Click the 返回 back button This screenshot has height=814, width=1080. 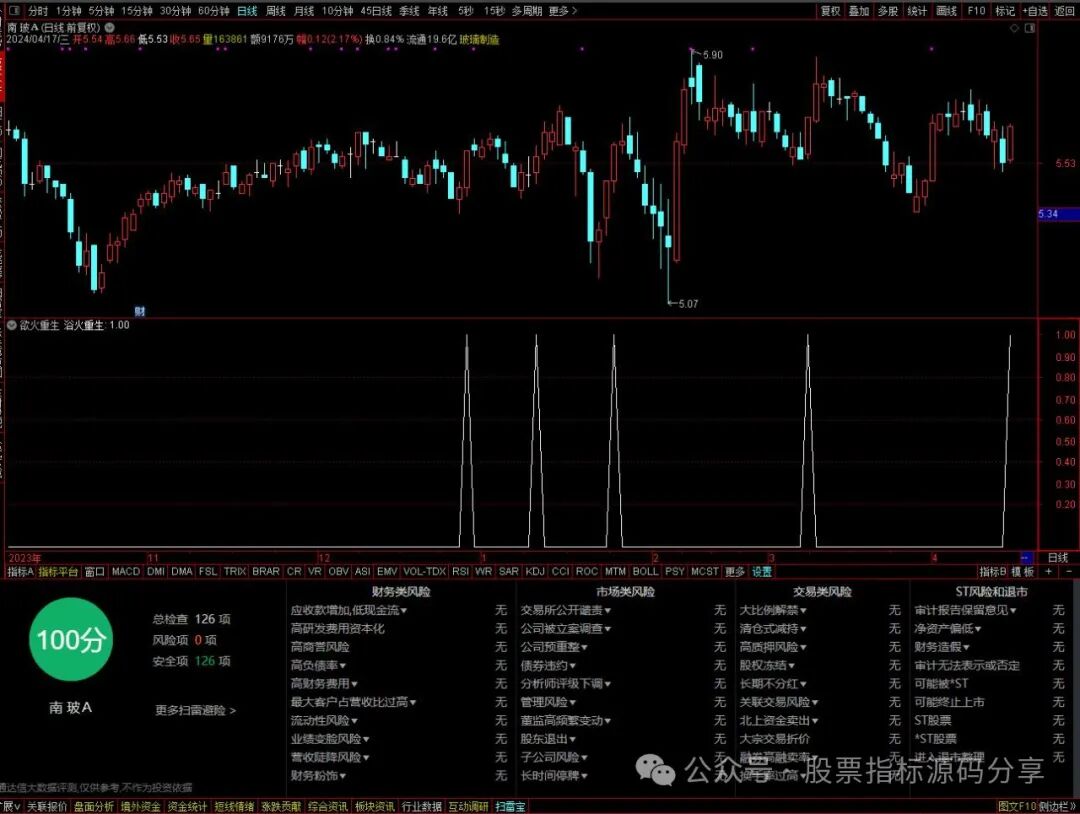coord(1065,11)
